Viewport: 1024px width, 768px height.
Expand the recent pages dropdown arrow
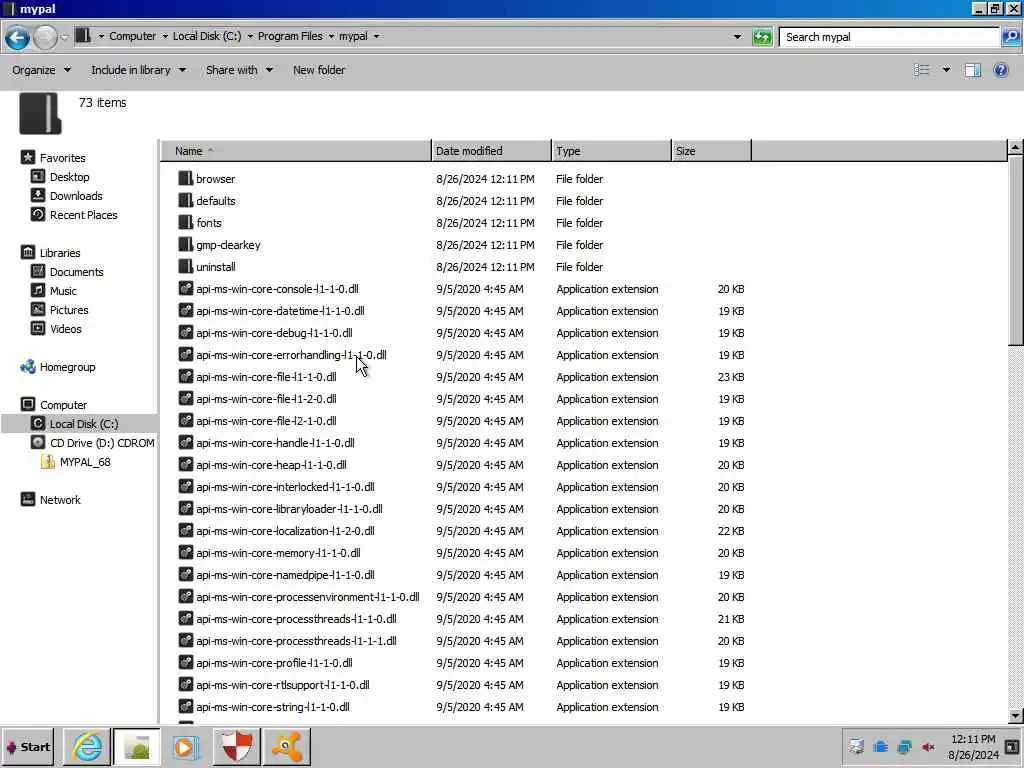tap(64, 37)
